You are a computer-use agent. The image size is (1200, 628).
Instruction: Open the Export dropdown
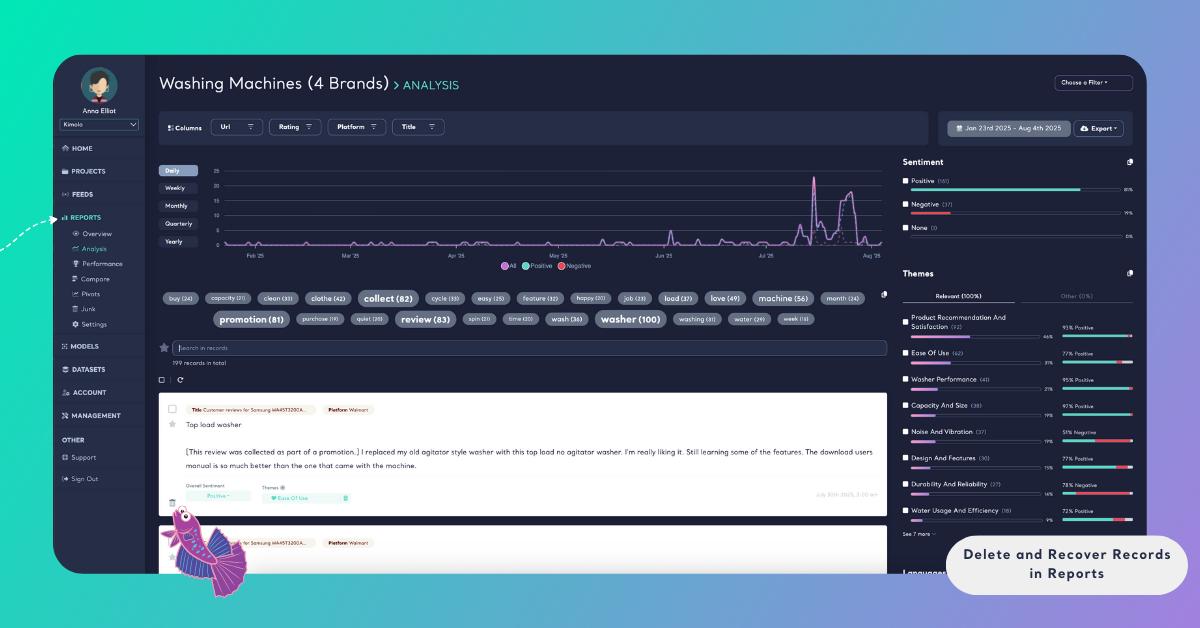click(x=1098, y=129)
